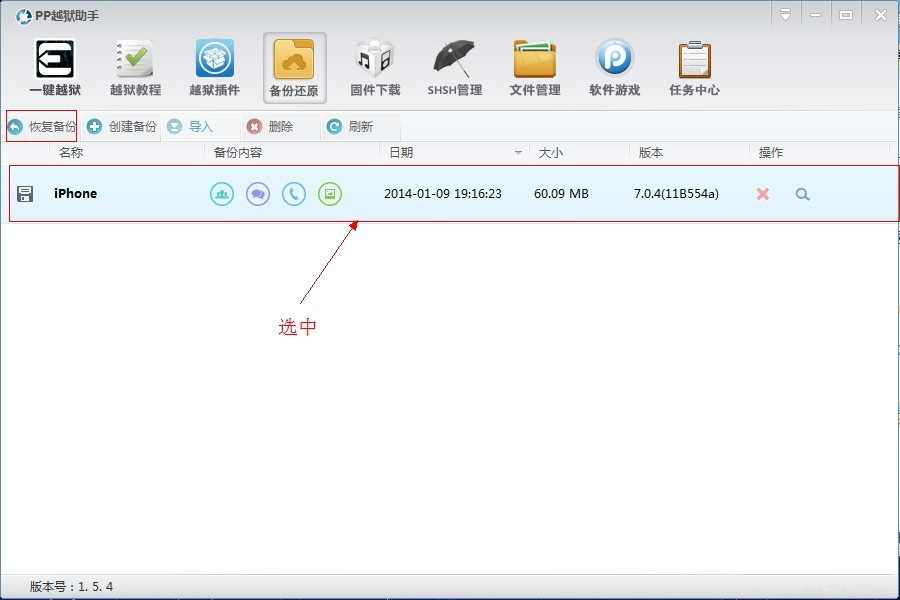Viewport: 900px width, 600px height.
Task: Click the 删除 delete toolbar button
Action: [270, 126]
